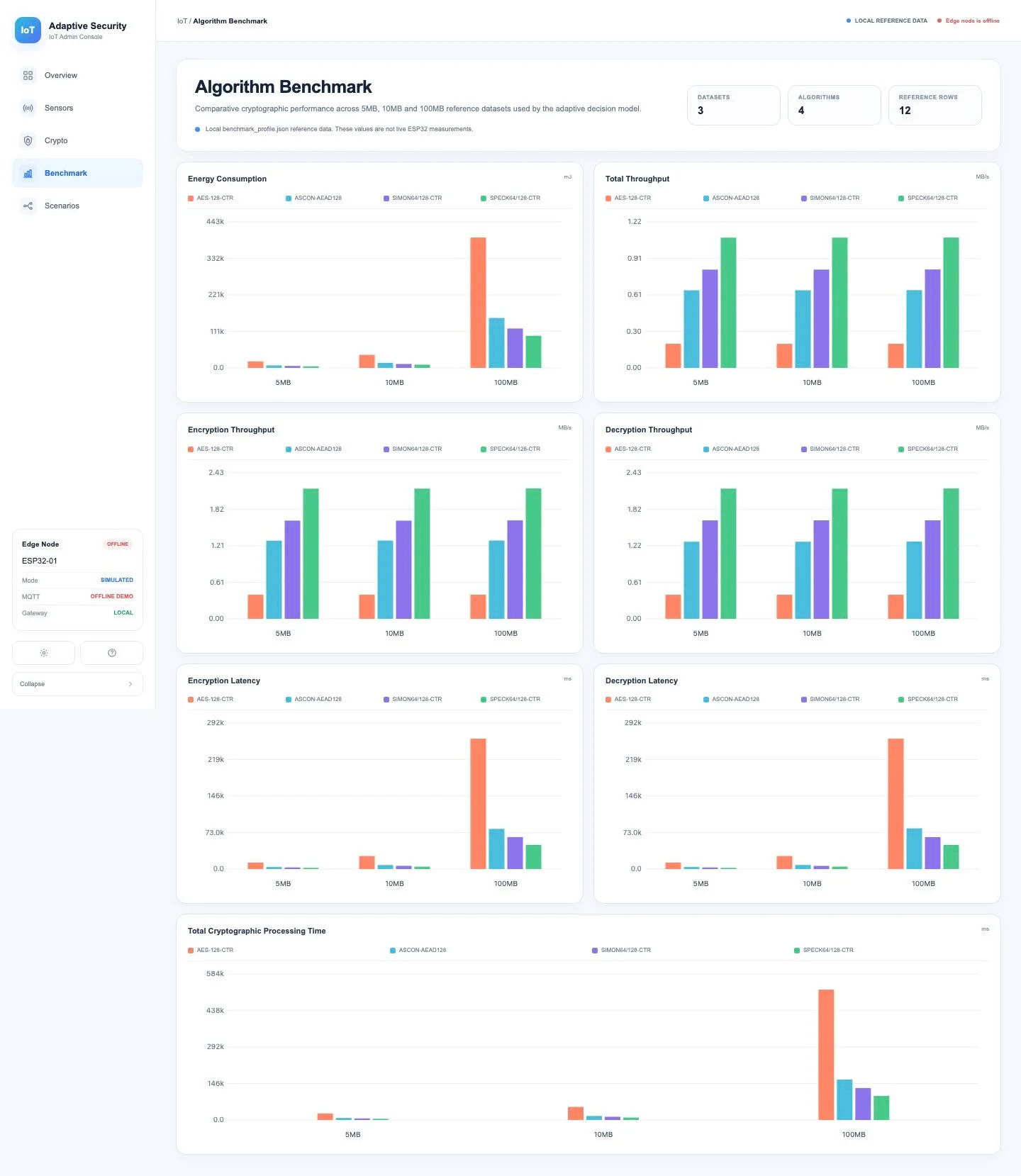Toggle SPECK64/128-CTR legend in Decryption Latency
1021x1176 pixels.
click(x=927, y=699)
